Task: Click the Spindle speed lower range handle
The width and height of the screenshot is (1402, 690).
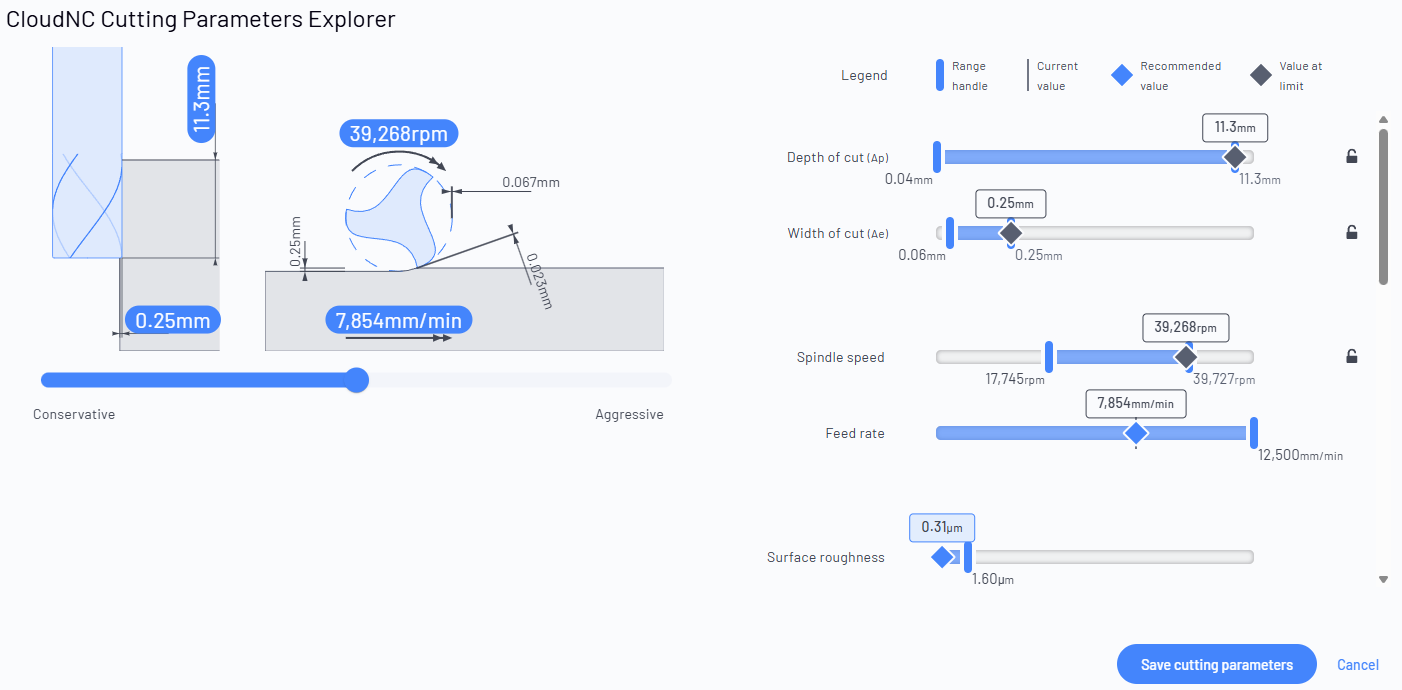Action: (1049, 357)
